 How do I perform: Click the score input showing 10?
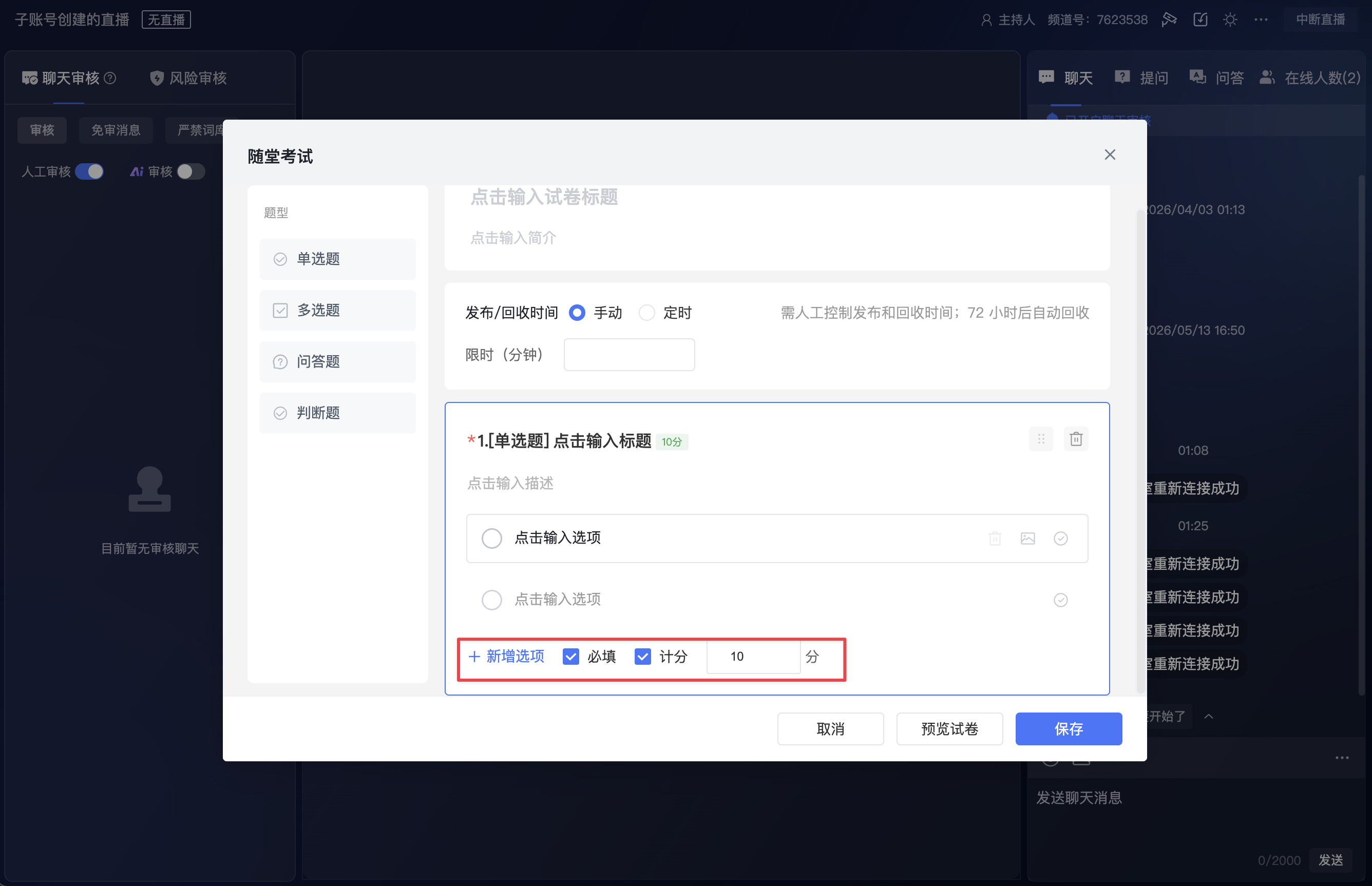(x=753, y=657)
